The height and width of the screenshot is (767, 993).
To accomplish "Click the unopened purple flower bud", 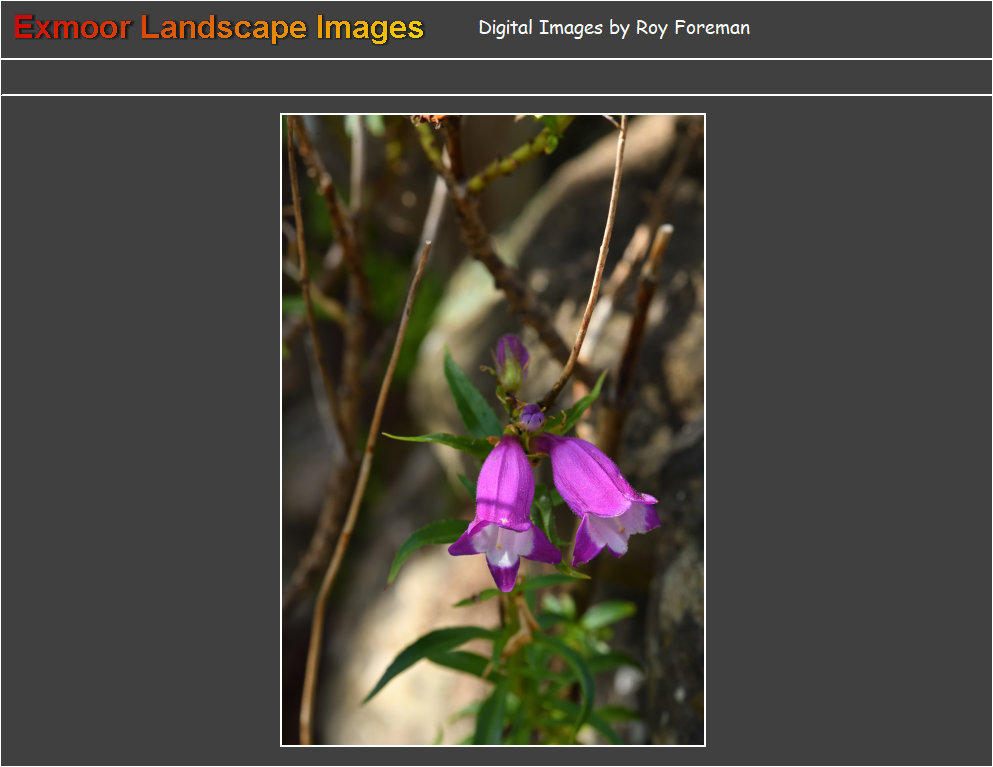I will click(x=511, y=353).
